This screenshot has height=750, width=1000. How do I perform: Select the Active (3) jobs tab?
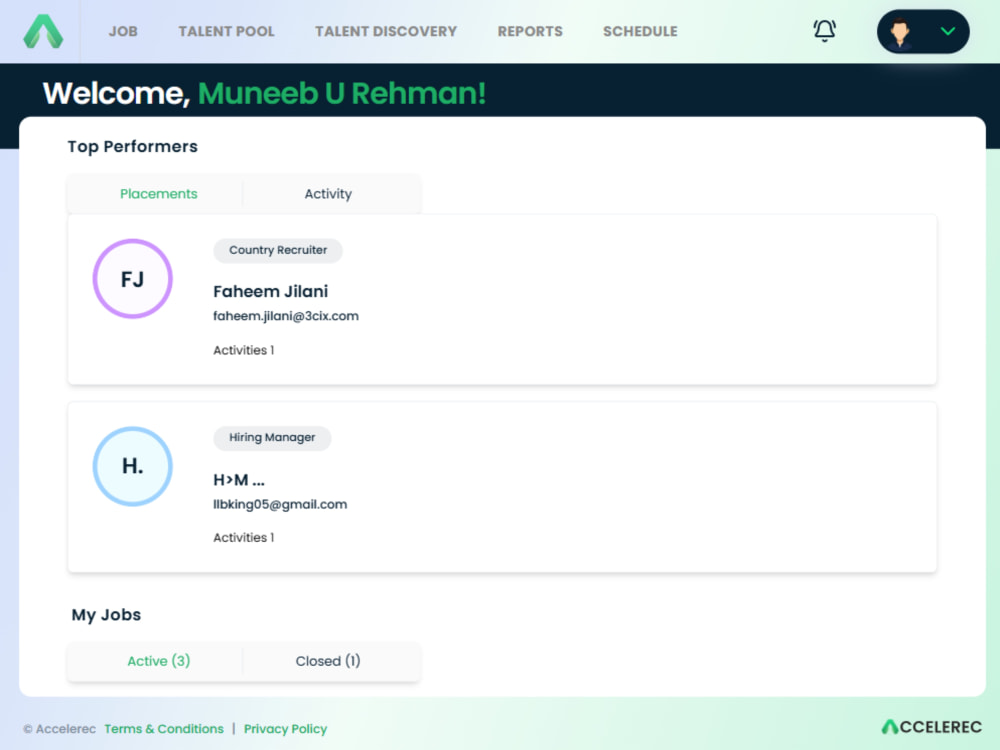(159, 661)
